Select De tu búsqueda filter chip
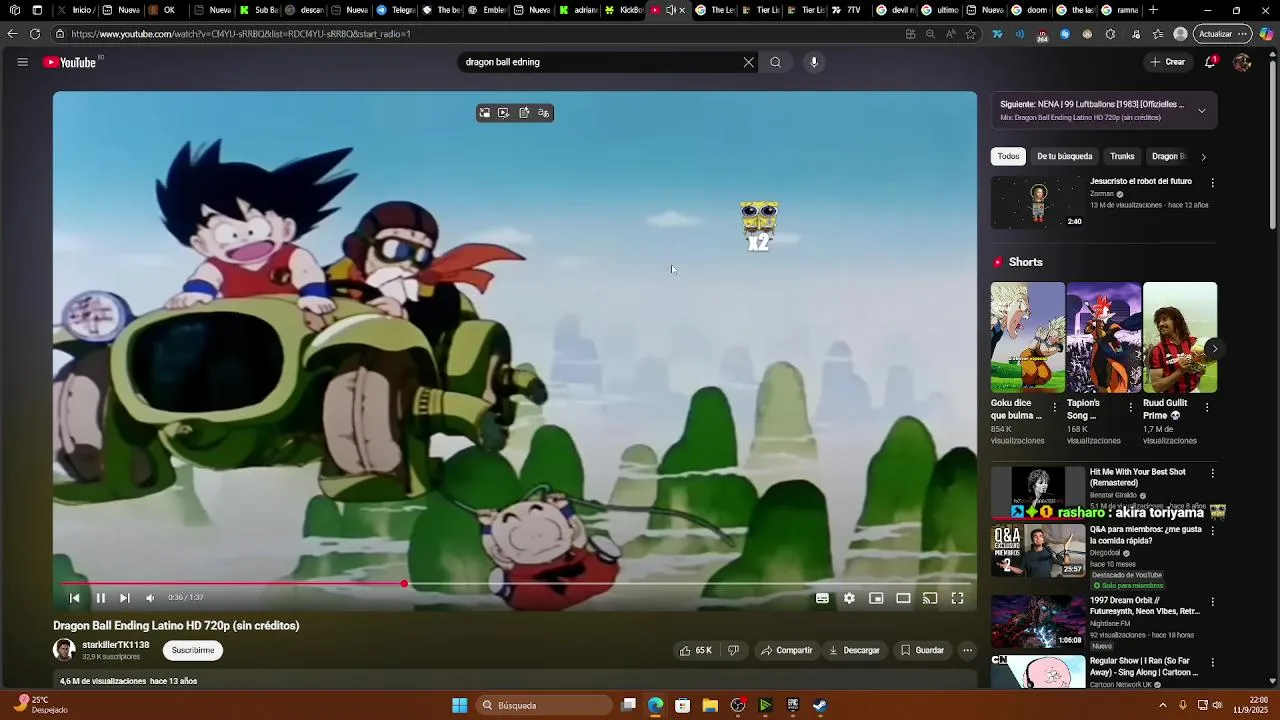 coord(1064,156)
